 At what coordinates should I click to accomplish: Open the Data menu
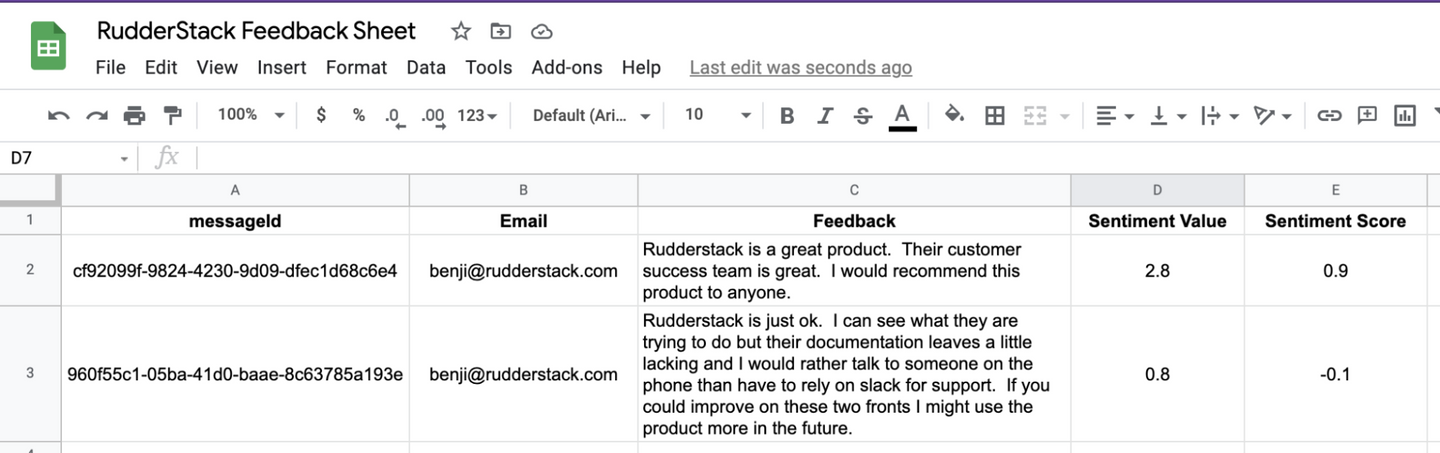pos(426,67)
